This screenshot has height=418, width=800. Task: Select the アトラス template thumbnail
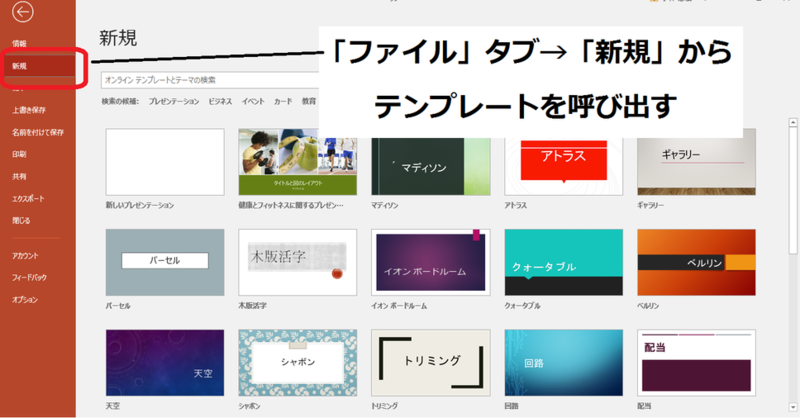pos(563,166)
